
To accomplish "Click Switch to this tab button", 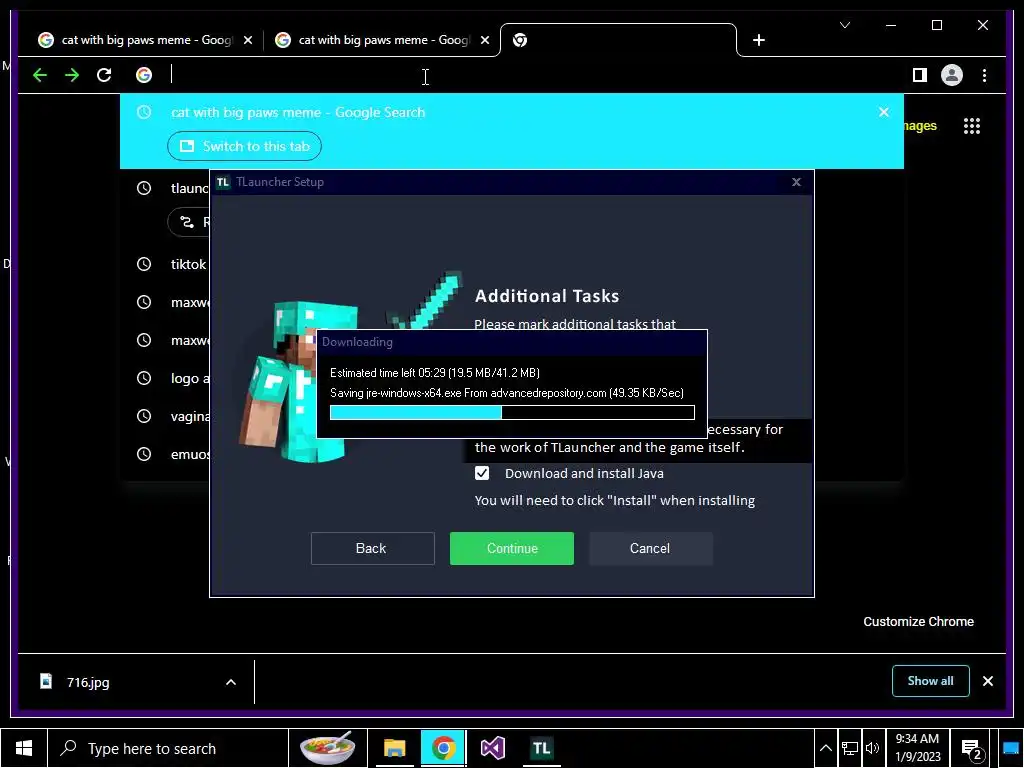I will (244, 146).
